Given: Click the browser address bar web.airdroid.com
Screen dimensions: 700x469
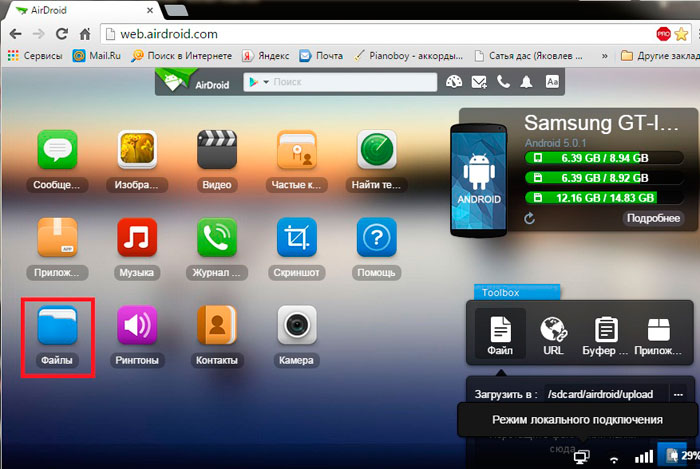Looking at the screenshot, I should click(x=377, y=34).
